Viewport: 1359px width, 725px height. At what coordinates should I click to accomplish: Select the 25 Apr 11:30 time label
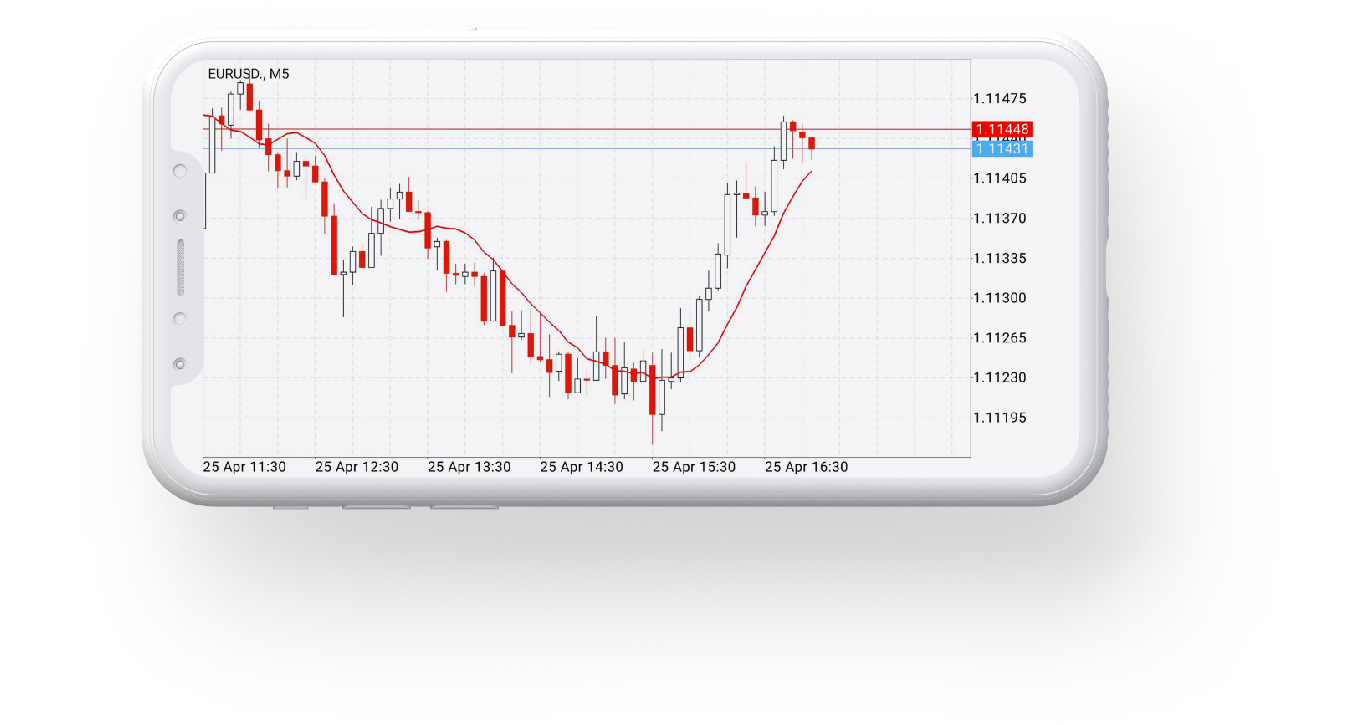coord(244,467)
